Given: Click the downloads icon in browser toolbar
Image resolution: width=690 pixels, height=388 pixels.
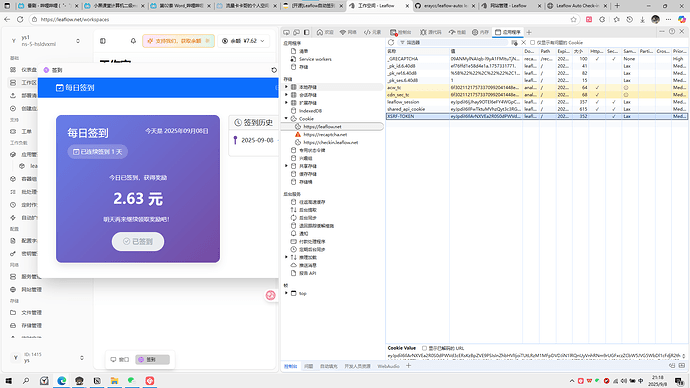Looking at the screenshot, I should 642,19.
